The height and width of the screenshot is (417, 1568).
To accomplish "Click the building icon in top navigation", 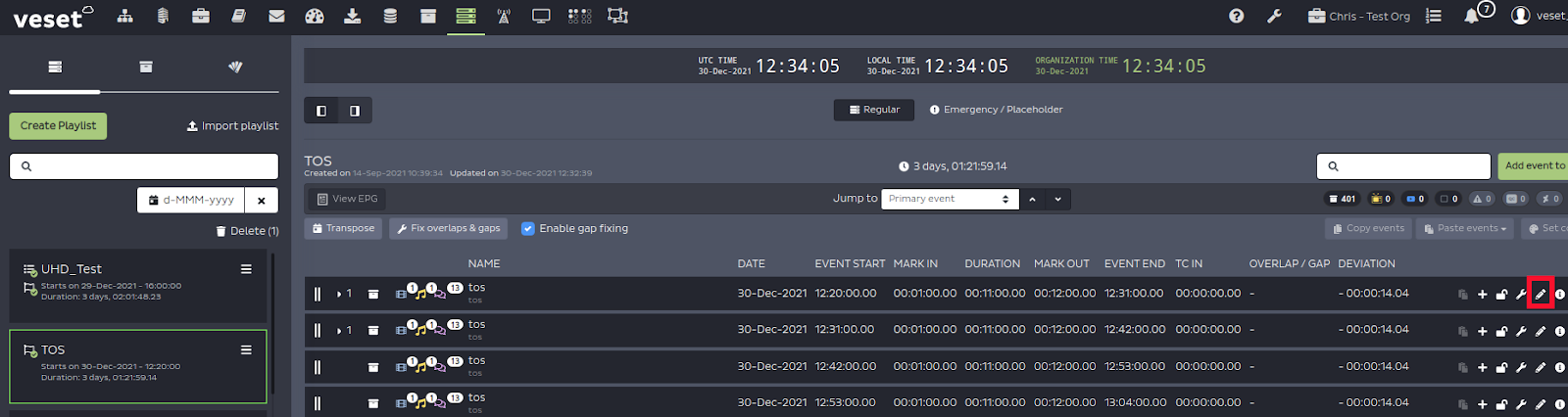I will [x=163, y=16].
